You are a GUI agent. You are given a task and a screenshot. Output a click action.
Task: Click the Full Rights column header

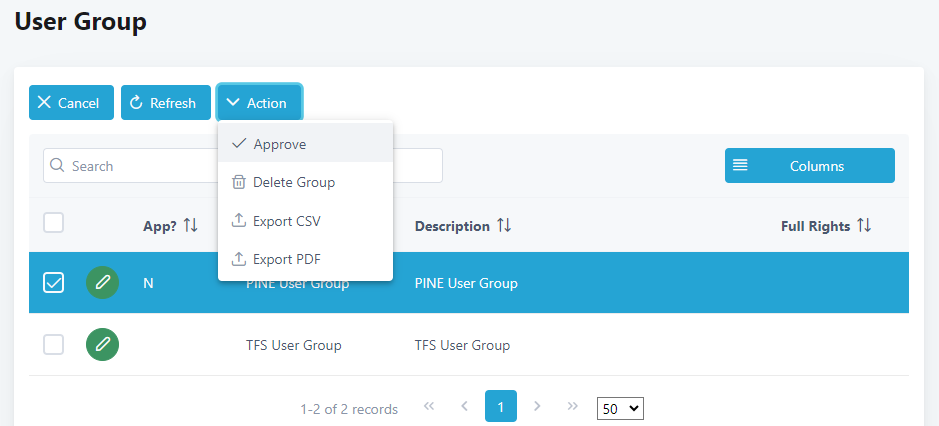click(816, 226)
